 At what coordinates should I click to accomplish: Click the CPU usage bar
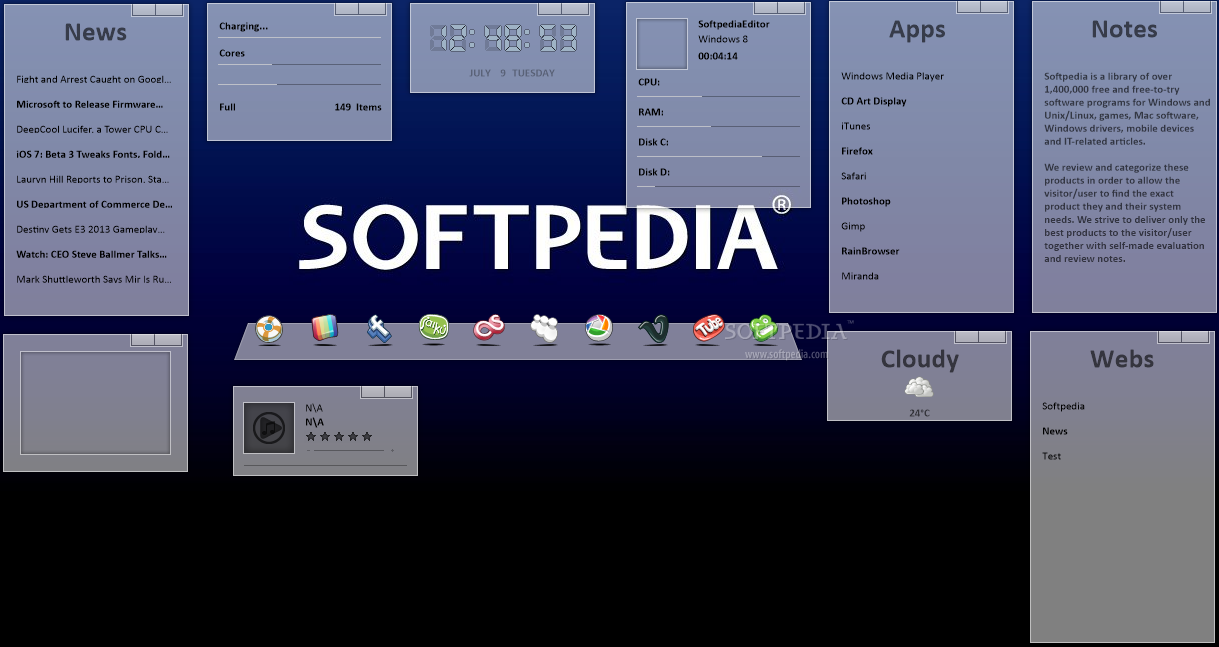[x=719, y=96]
